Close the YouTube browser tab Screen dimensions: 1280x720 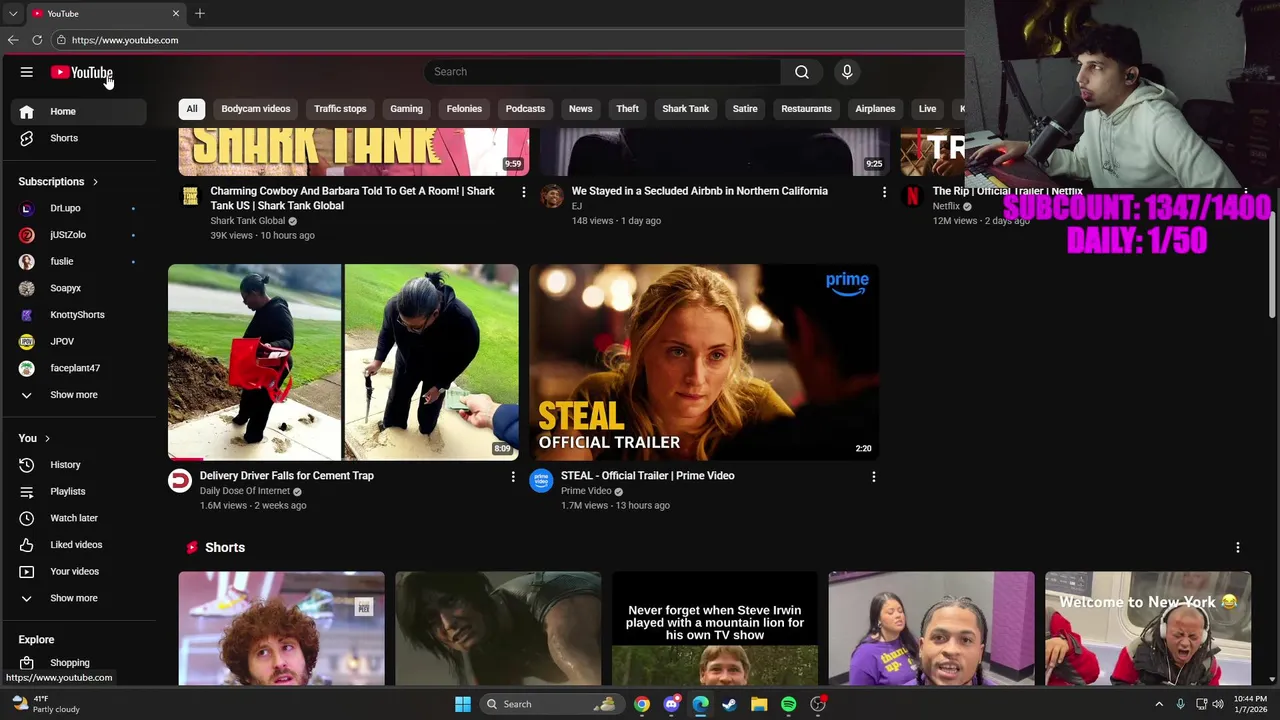[176, 13]
